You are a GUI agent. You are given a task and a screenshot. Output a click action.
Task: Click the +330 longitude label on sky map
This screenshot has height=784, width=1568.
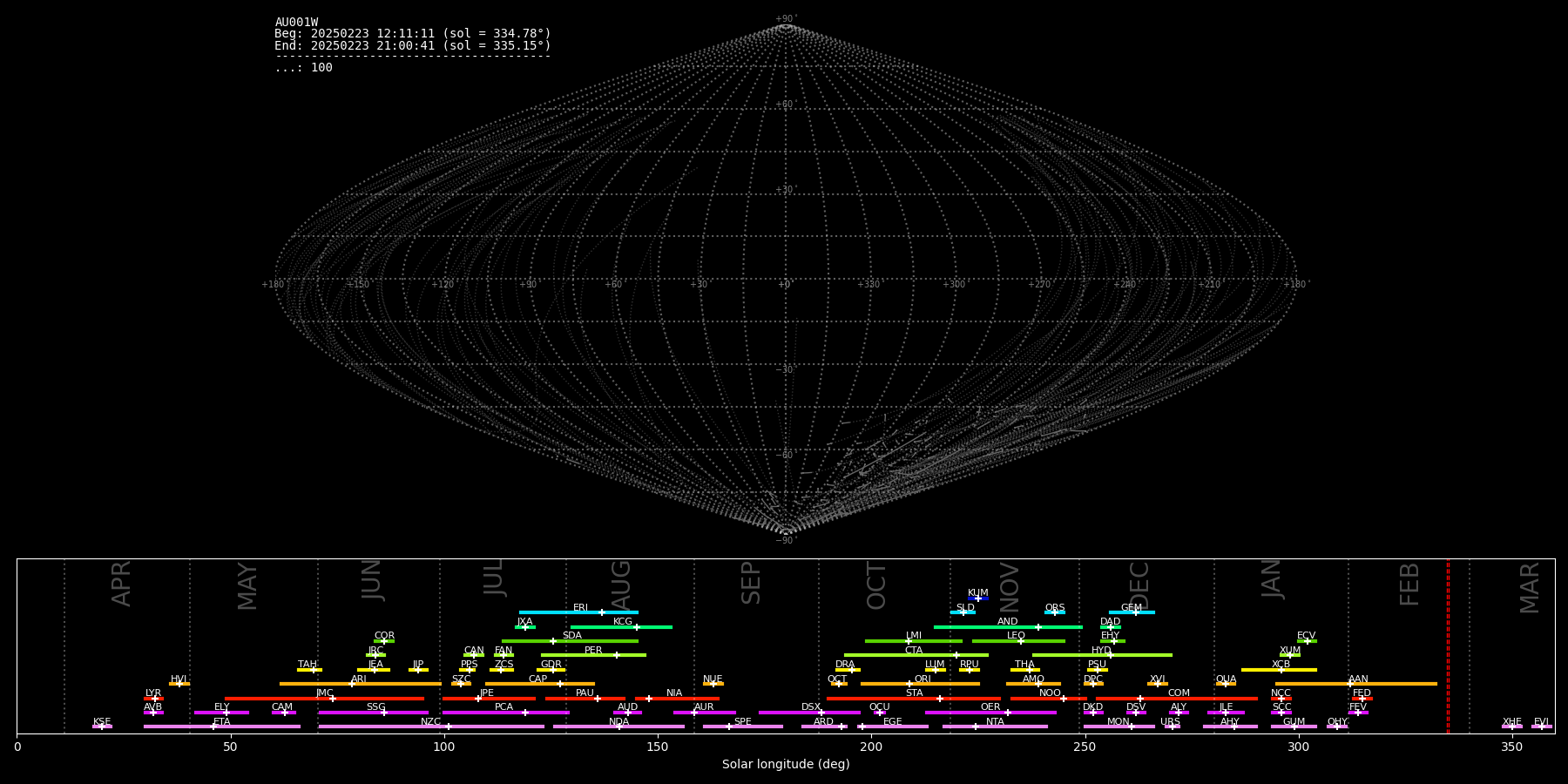point(868,285)
